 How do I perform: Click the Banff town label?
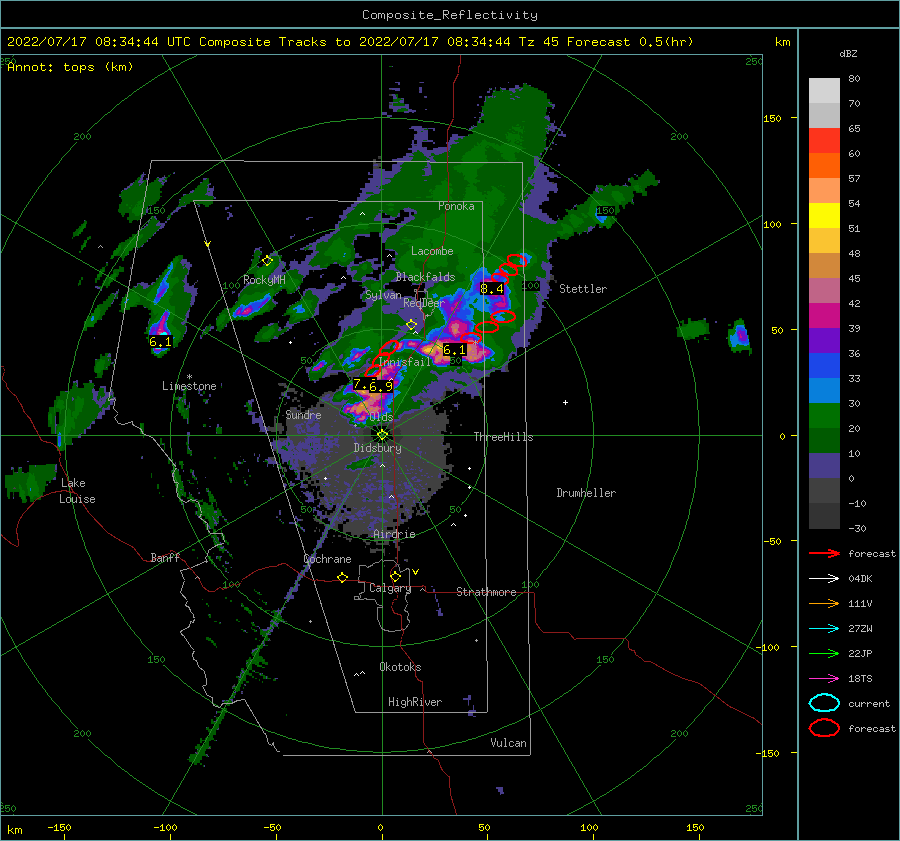click(x=165, y=558)
